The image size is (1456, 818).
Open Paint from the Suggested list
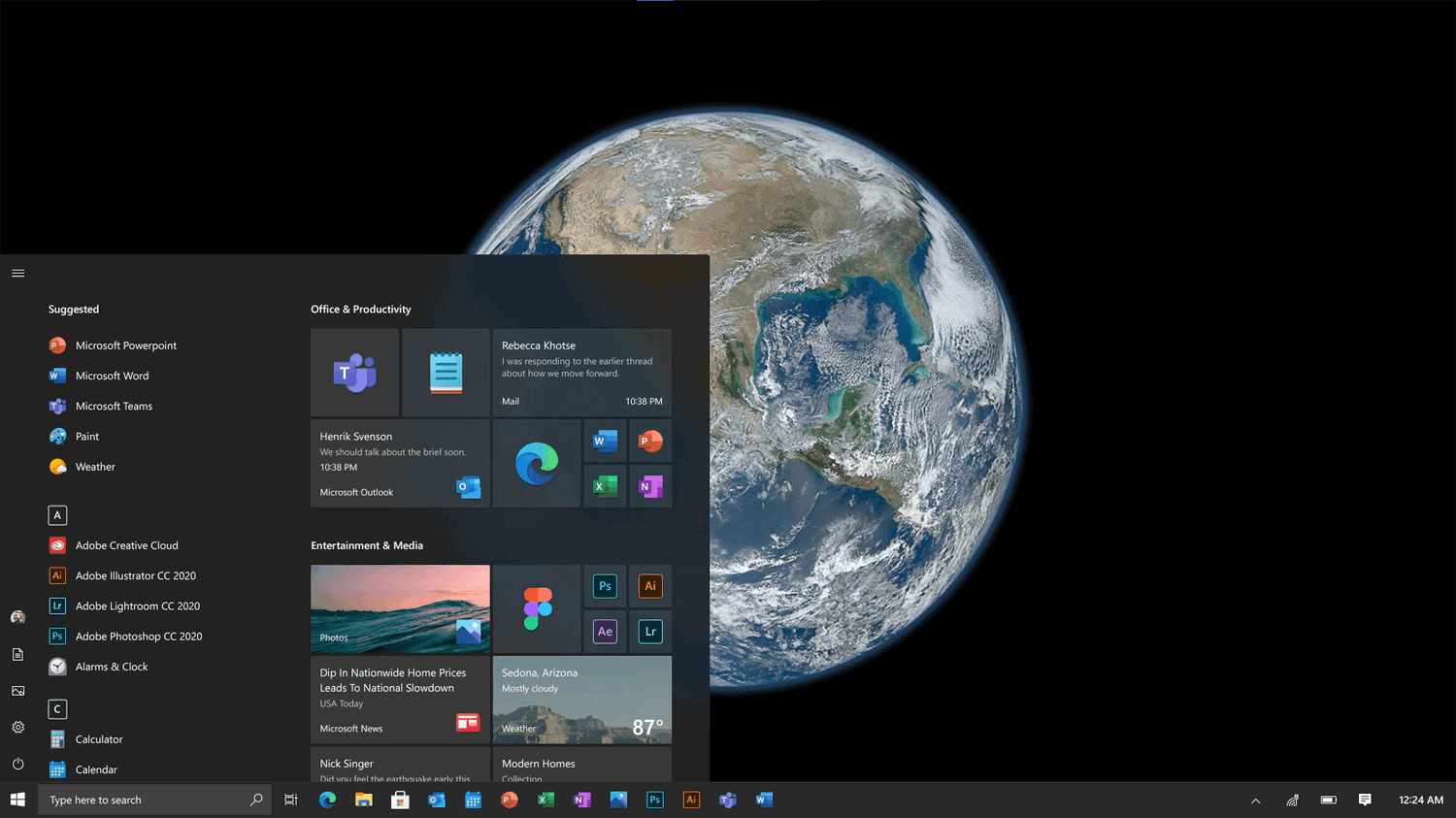[x=74, y=437]
